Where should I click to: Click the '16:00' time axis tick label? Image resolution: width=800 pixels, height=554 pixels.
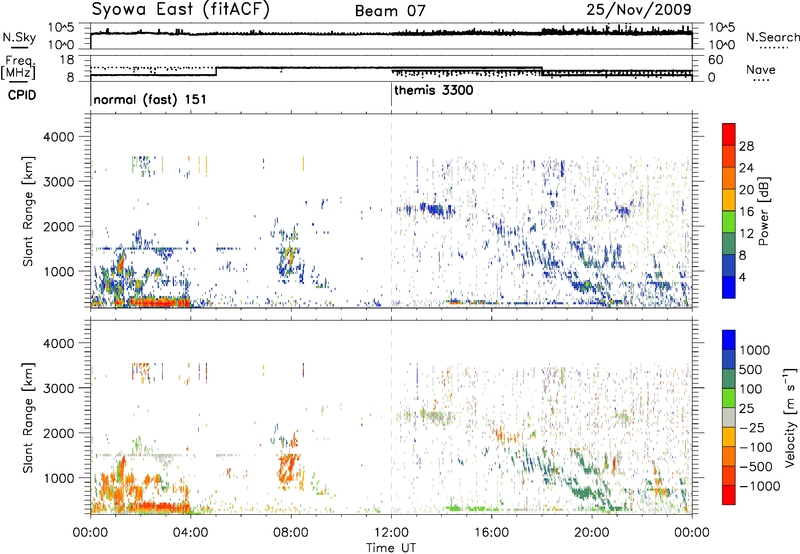click(x=491, y=533)
